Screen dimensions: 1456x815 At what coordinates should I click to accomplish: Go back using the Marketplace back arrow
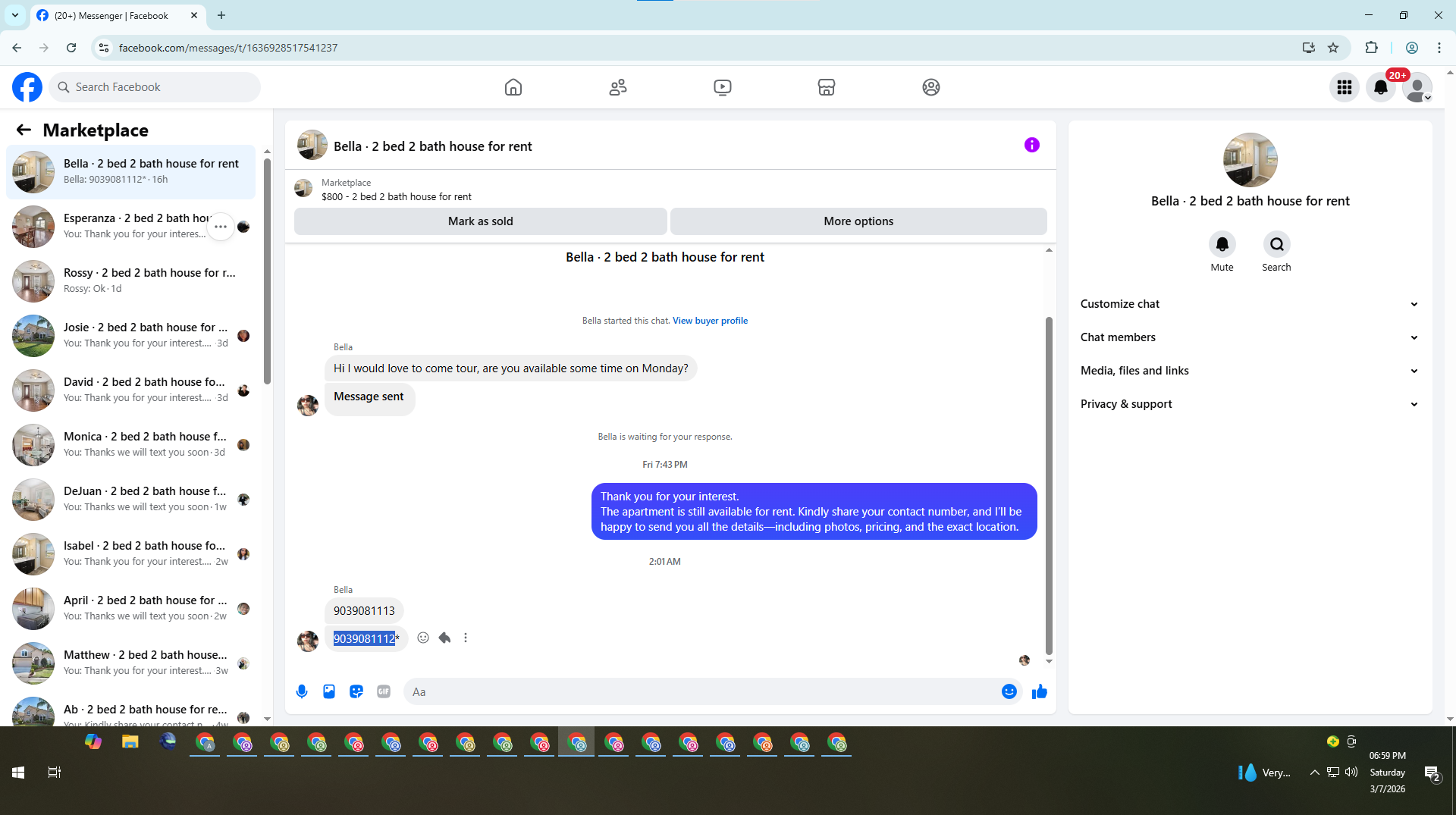tap(24, 130)
